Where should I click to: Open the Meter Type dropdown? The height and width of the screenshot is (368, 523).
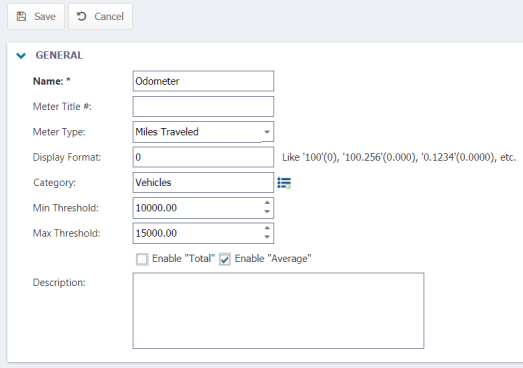click(x=267, y=132)
